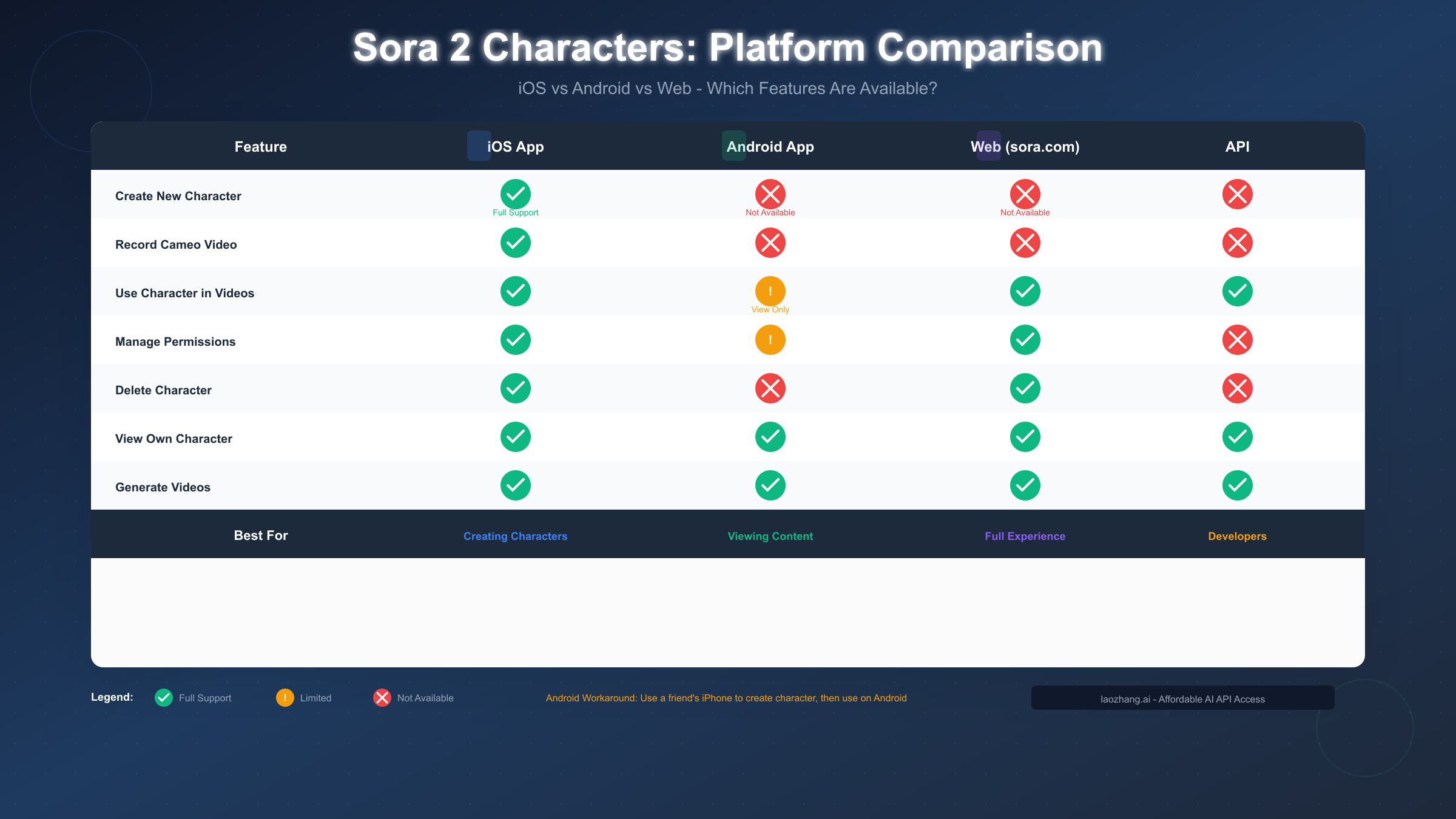
Task: Click the Creating Characters link
Action: tap(516, 536)
